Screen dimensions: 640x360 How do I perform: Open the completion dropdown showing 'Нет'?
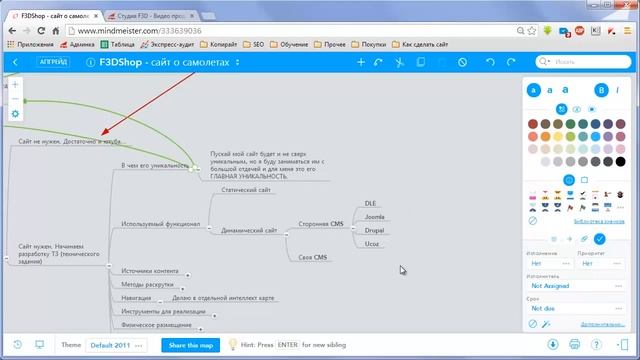550,264
